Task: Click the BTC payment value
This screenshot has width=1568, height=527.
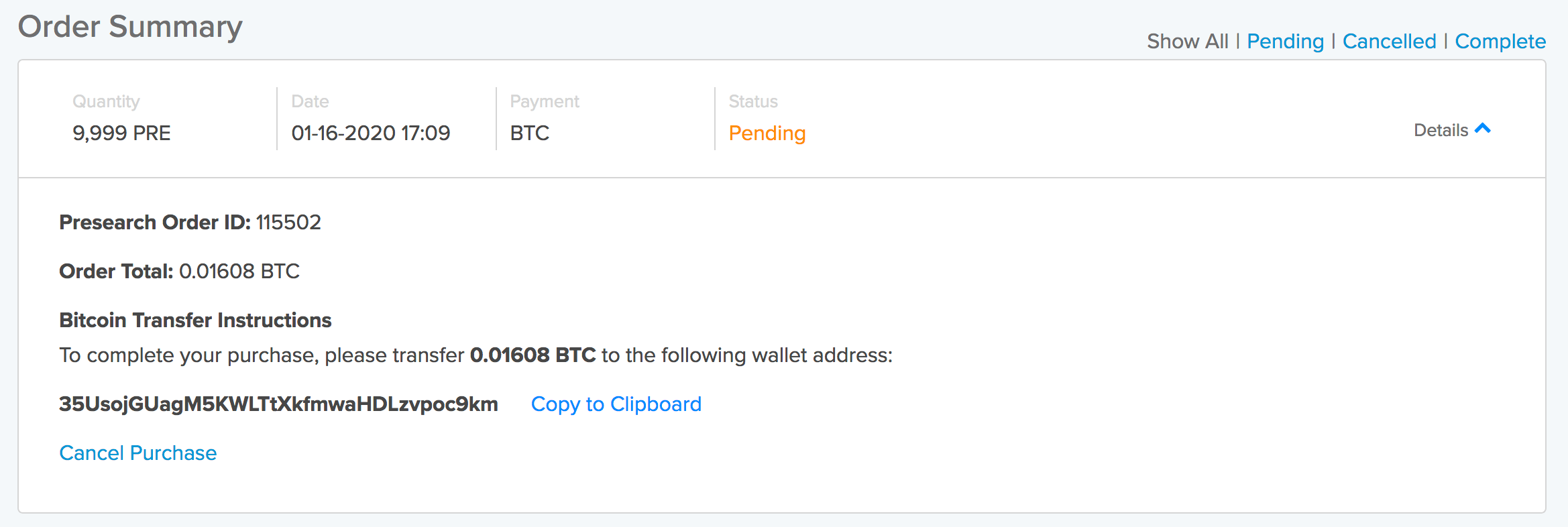Action: tap(530, 133)
